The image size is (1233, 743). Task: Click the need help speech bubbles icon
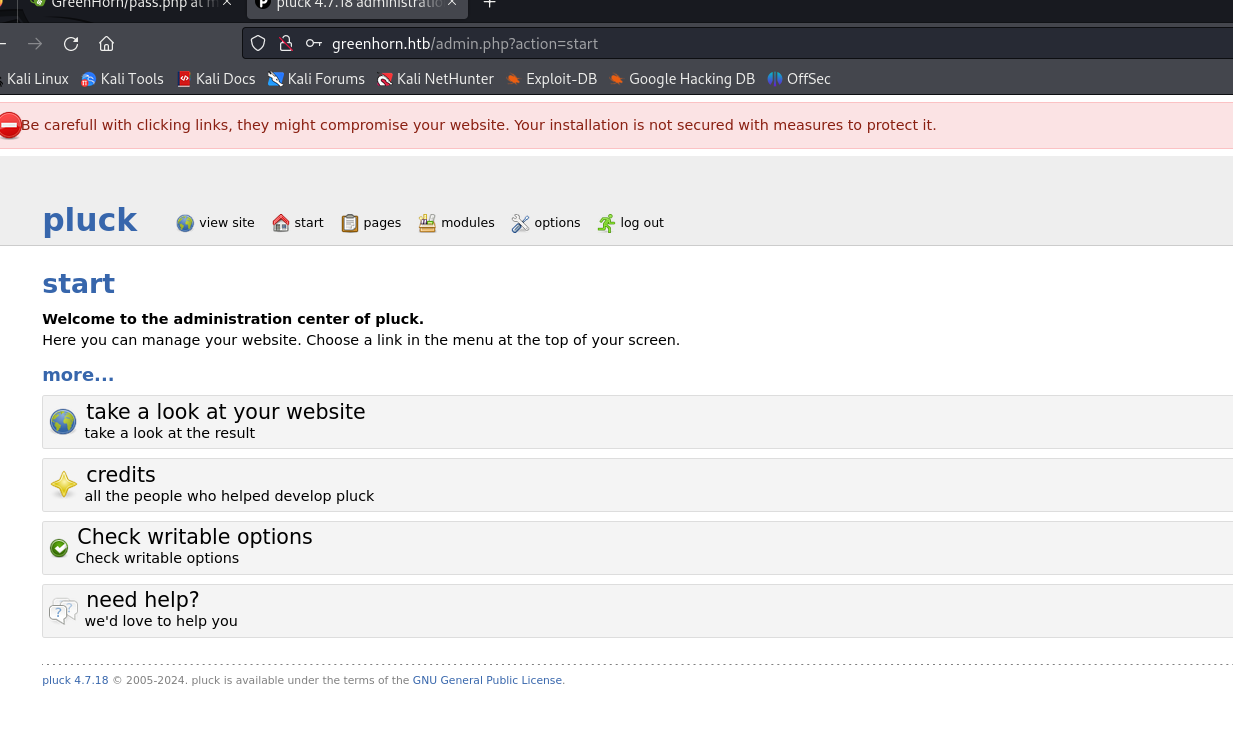[63, 611]
